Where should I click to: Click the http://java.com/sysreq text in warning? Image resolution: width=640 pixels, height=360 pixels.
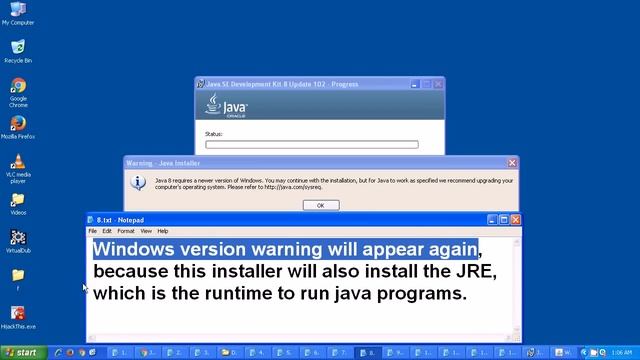pos(293,187)
